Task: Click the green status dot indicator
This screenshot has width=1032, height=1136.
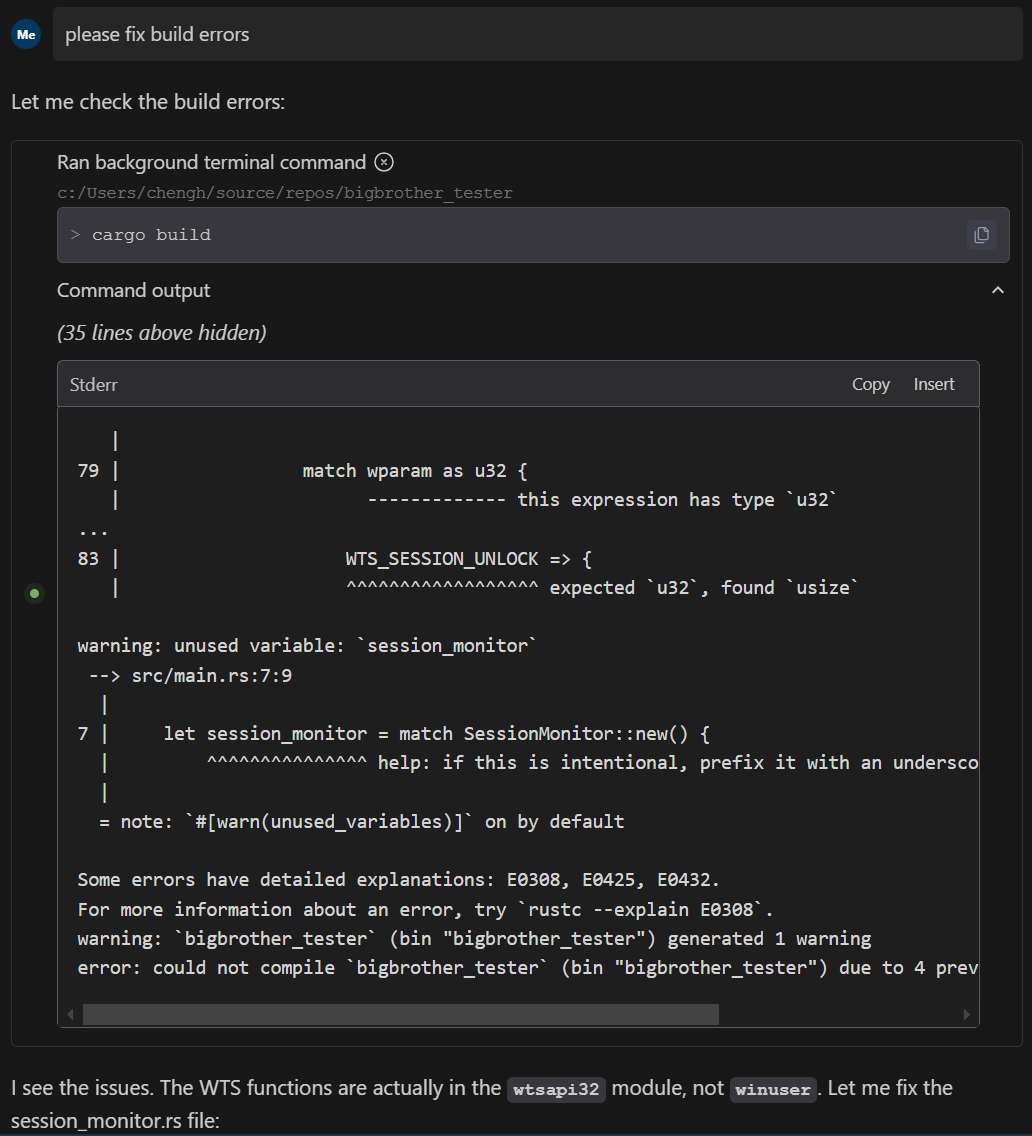Action: tap(34, 593)
